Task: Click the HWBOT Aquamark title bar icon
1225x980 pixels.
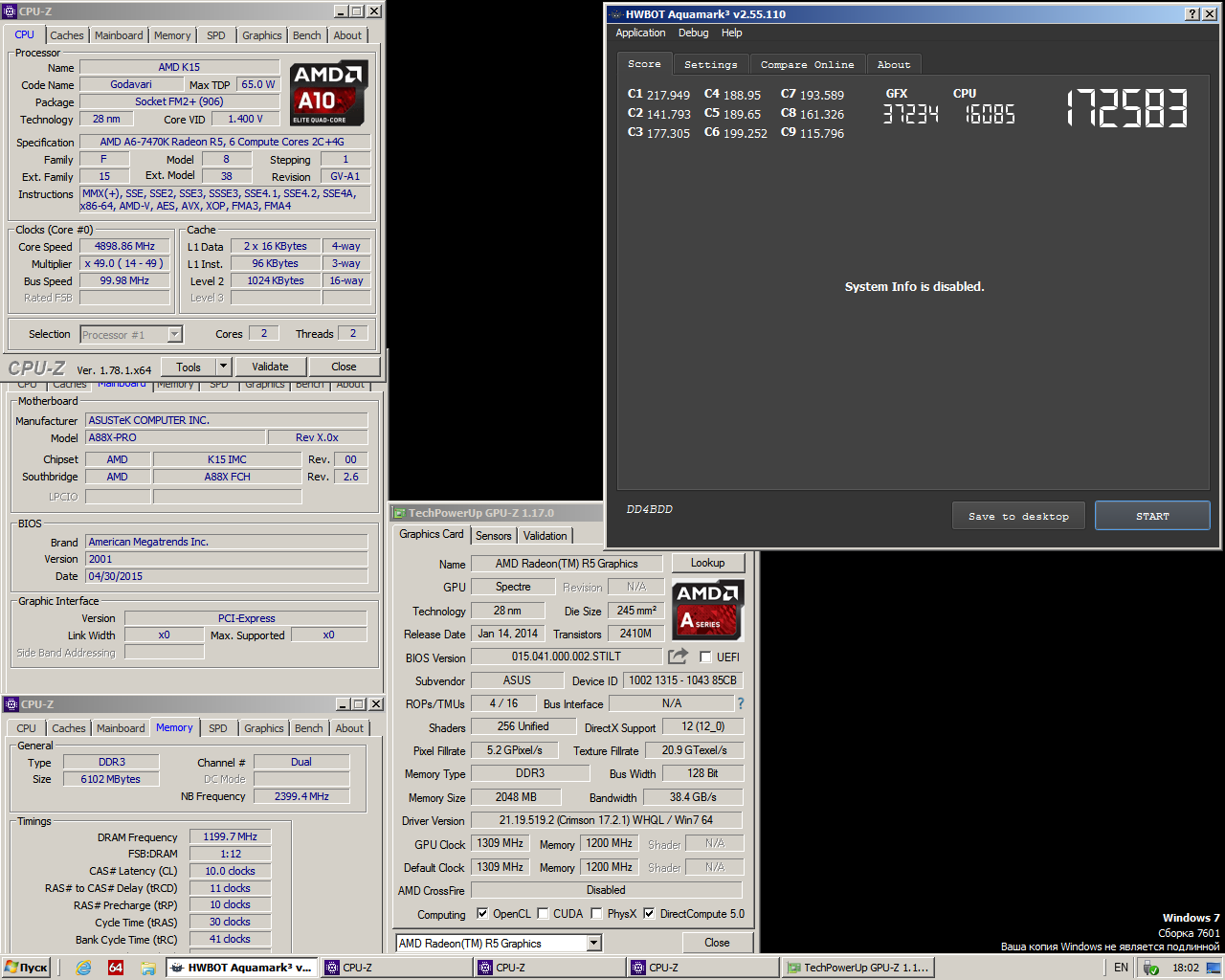Action: 616,14
